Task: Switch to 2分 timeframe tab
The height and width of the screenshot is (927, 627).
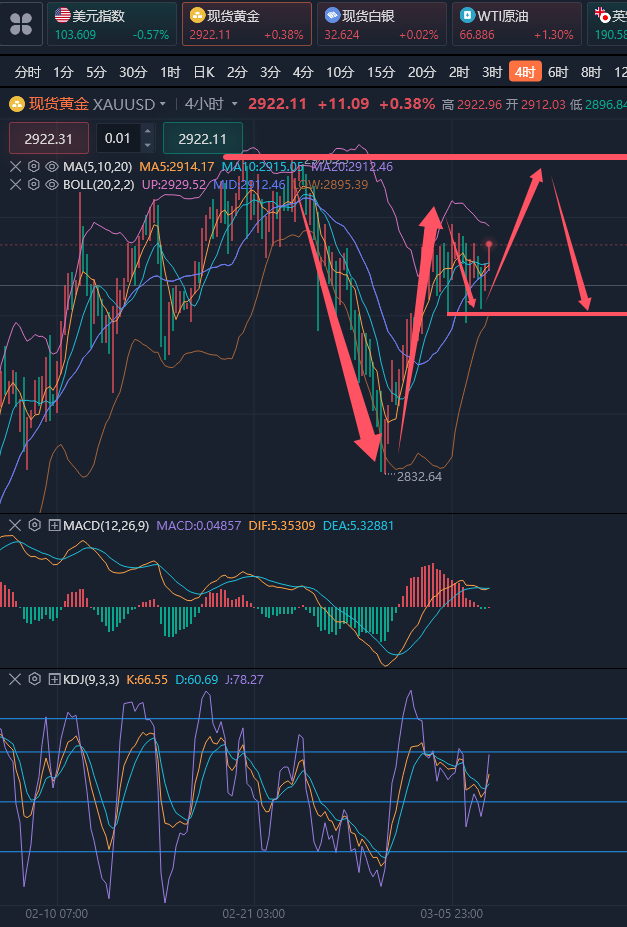Action: [237, 73]
